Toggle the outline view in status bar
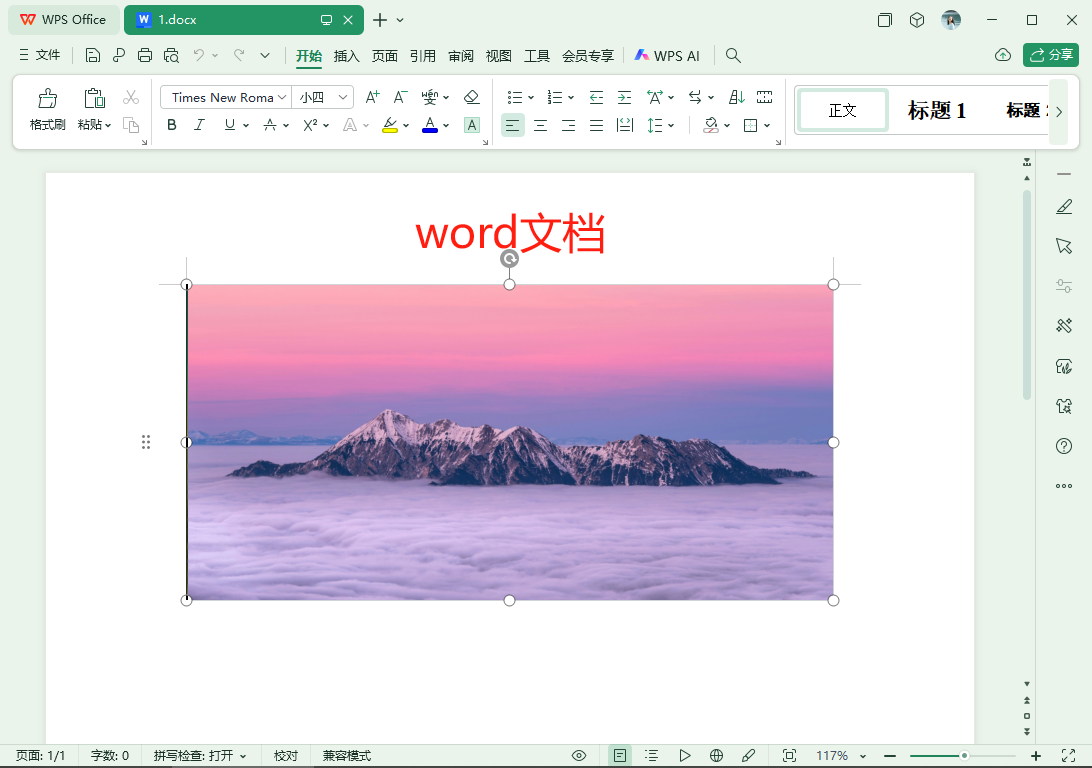This screenshot has height=768, width=1092. [x=652, y=755]
